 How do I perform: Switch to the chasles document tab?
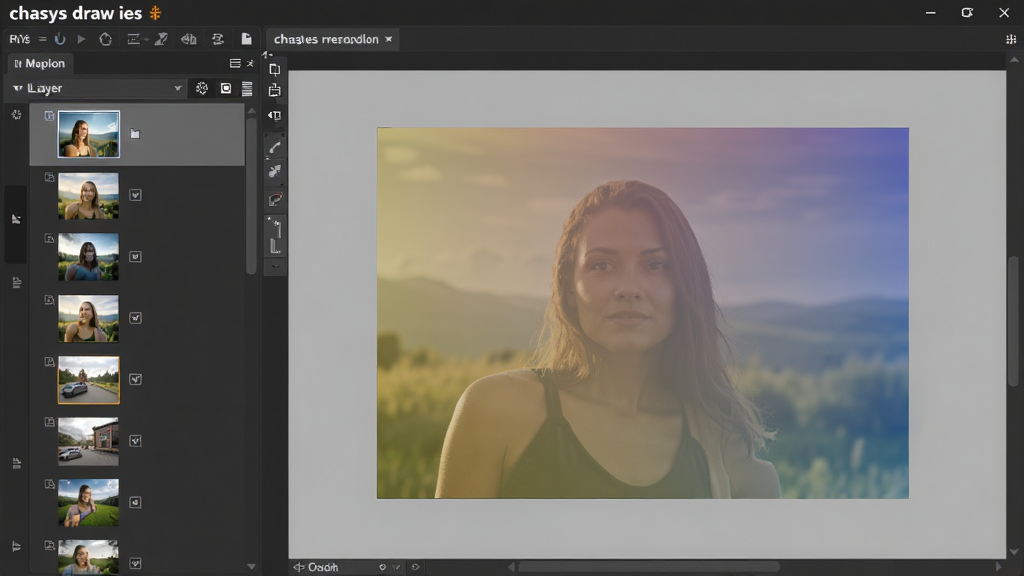point(326,39)
